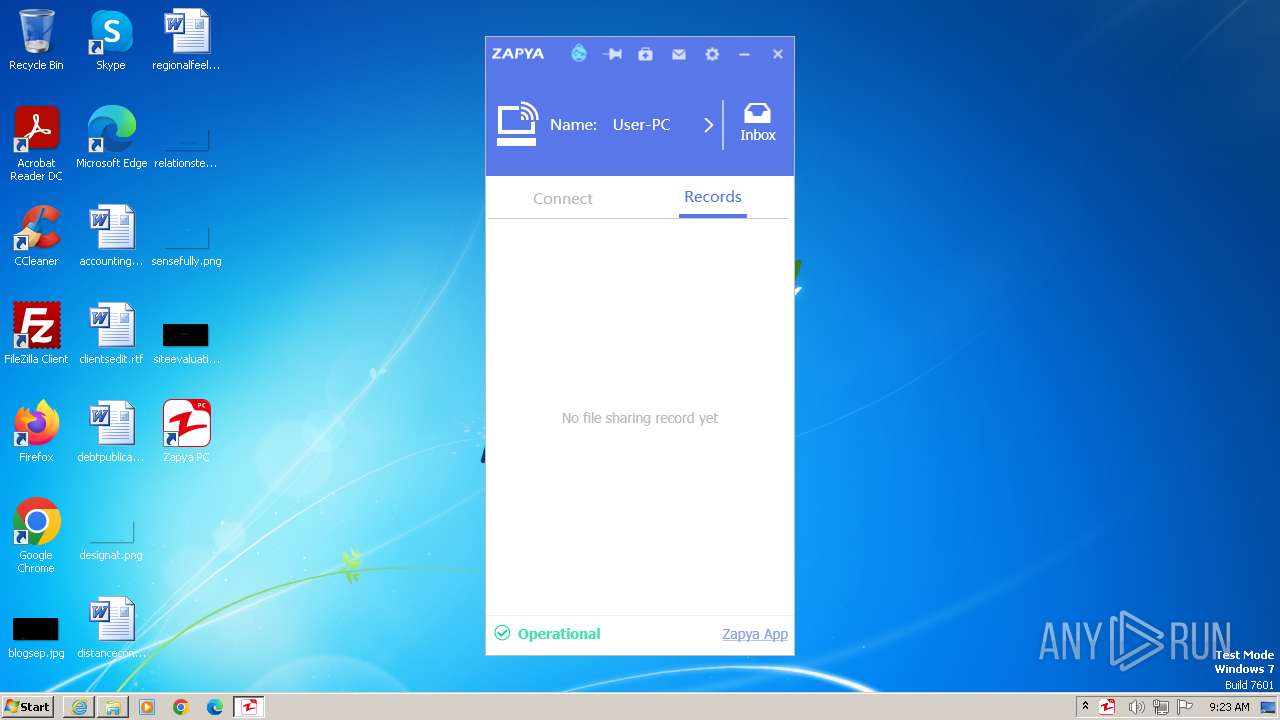Expand device name chevron next to User-PC
This screenshot has height=720, width=1280.
pos(708,125)
